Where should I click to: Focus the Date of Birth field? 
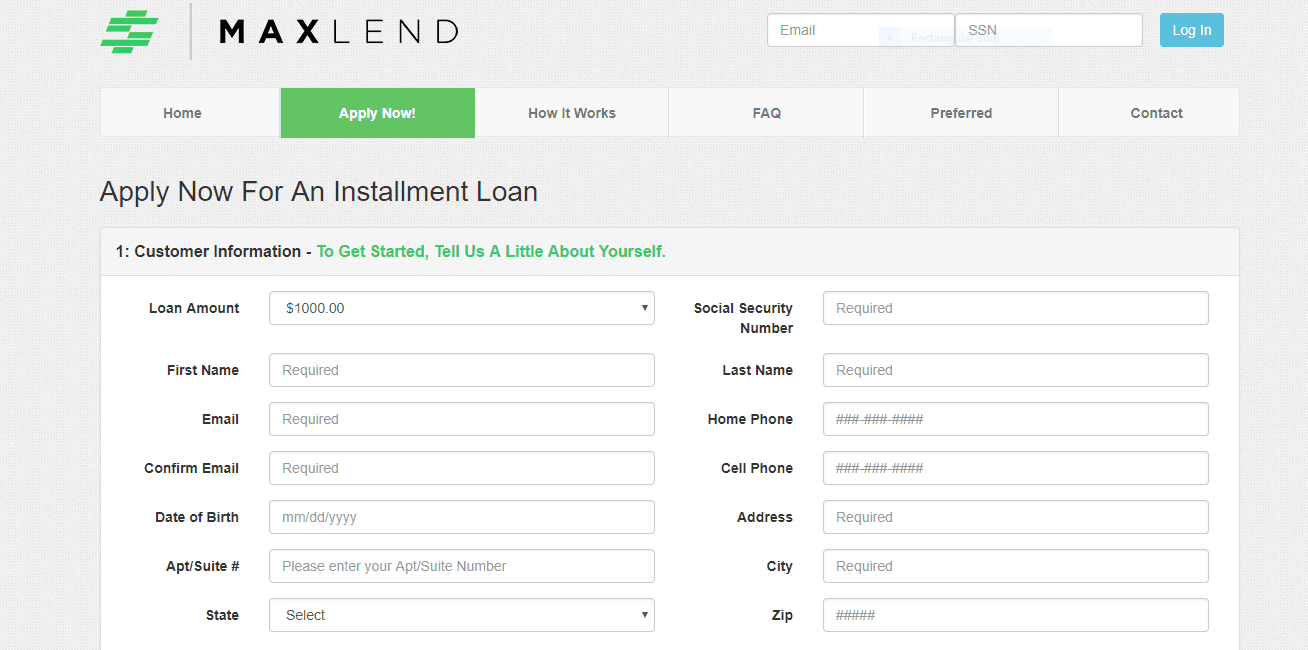[x=461, y=517]
